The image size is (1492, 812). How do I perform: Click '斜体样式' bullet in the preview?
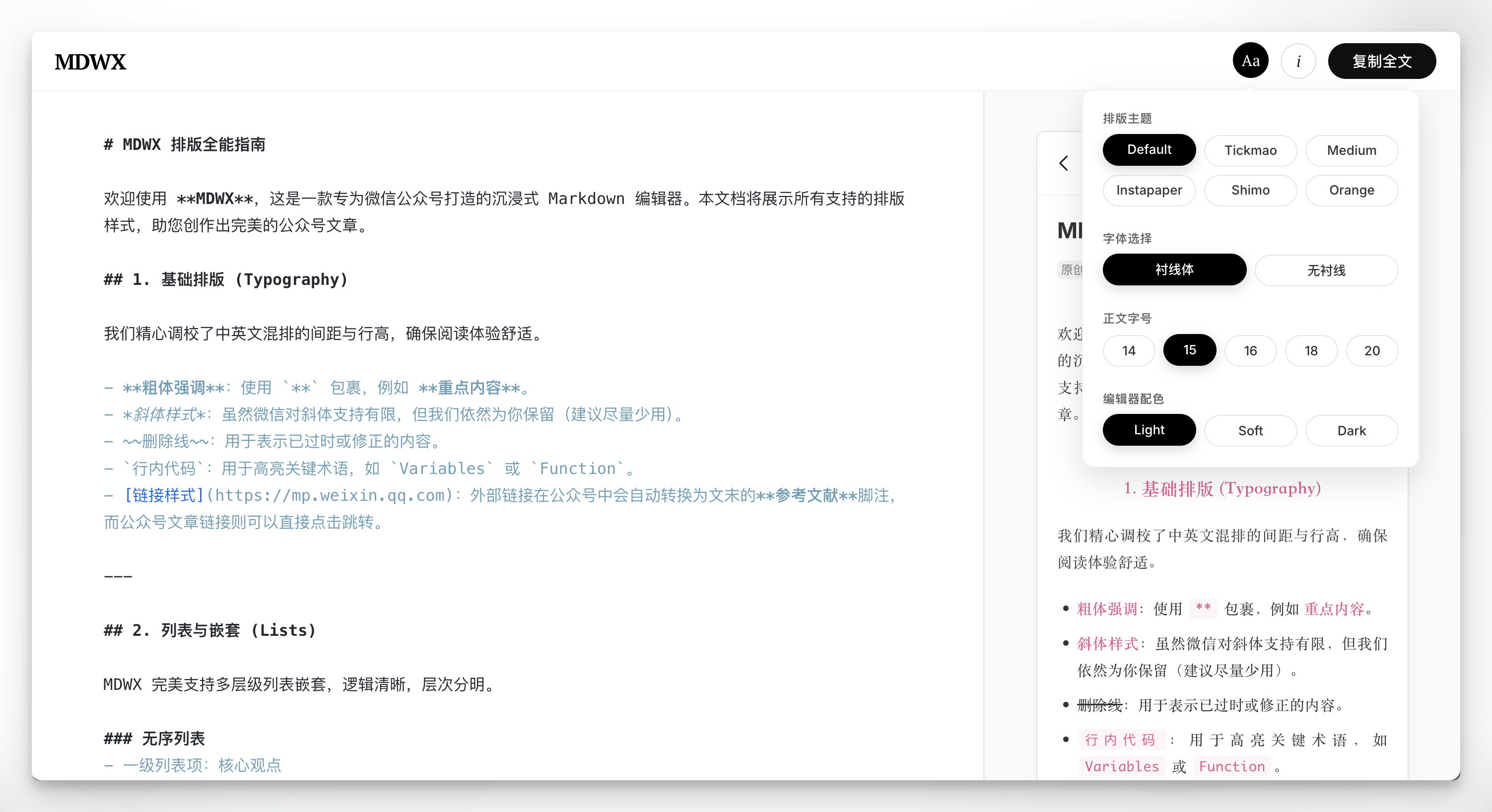(1107, 643)
